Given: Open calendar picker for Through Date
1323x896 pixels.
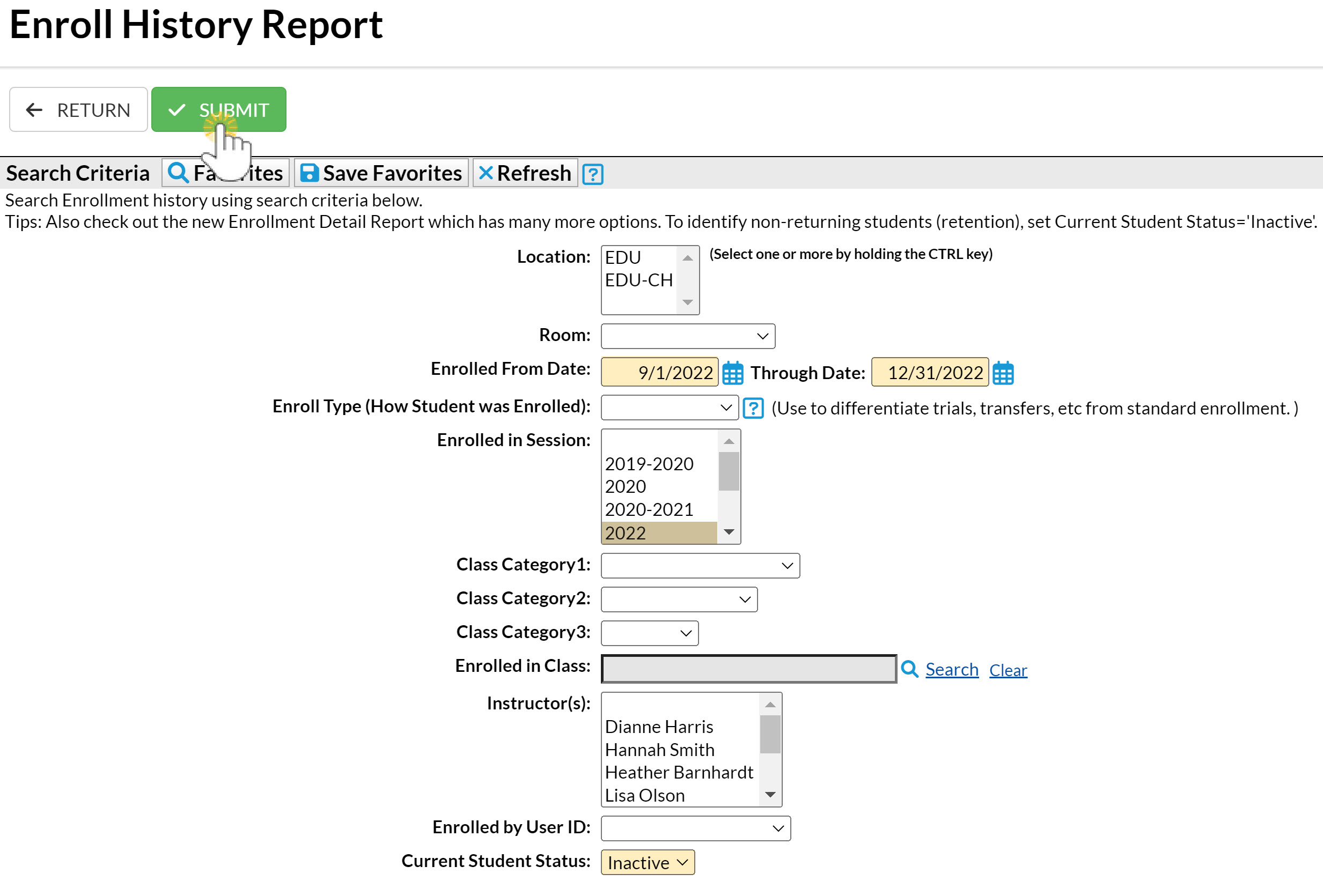Looking at the screenshot, I should click(x=1003, y=373).
